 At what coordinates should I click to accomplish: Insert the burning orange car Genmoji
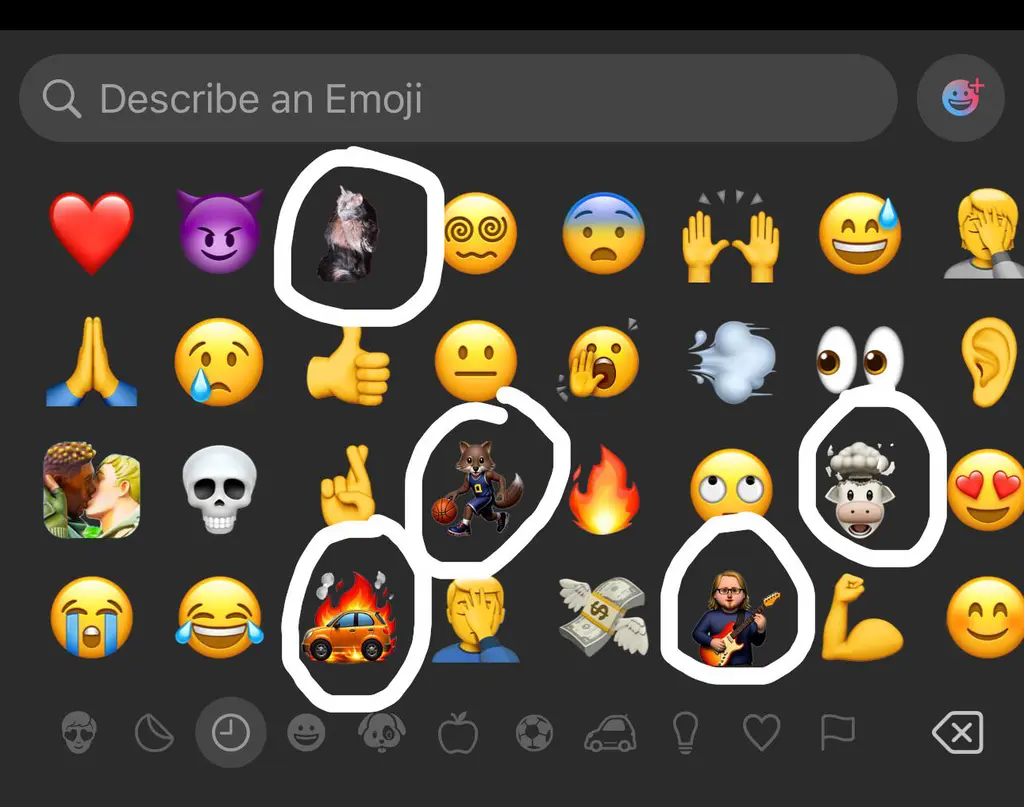pyautogui.click(x=348, y=617)
